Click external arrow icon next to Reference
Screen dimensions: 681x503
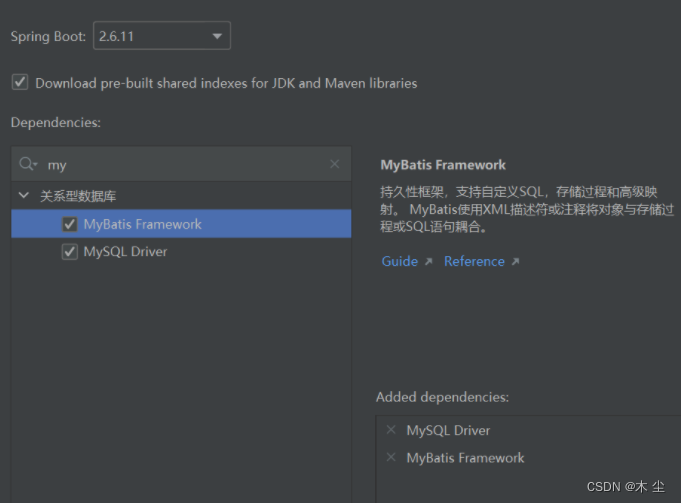516,261
